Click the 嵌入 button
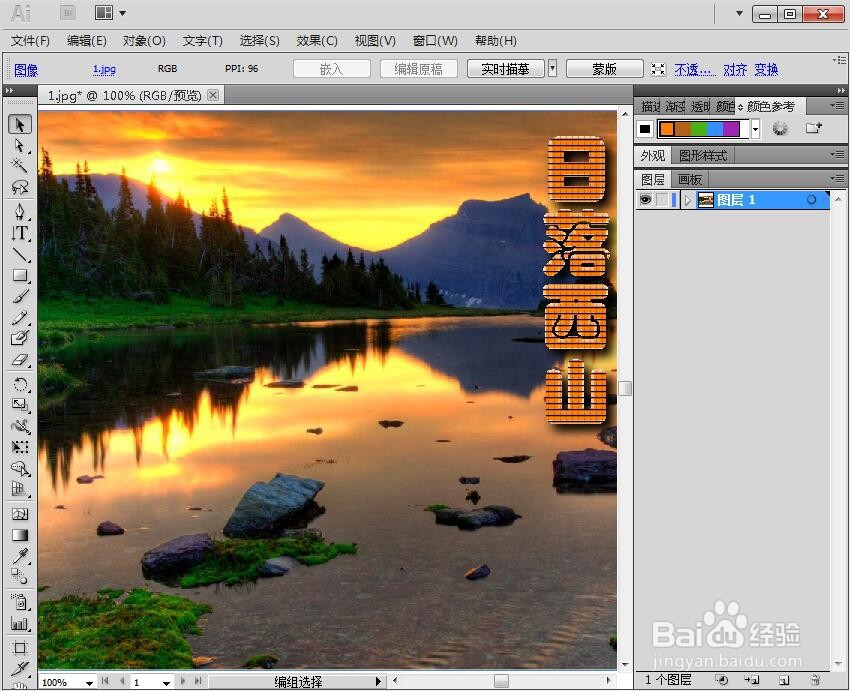The height and width of the screenshot is (691, 850). coord(331,69)
